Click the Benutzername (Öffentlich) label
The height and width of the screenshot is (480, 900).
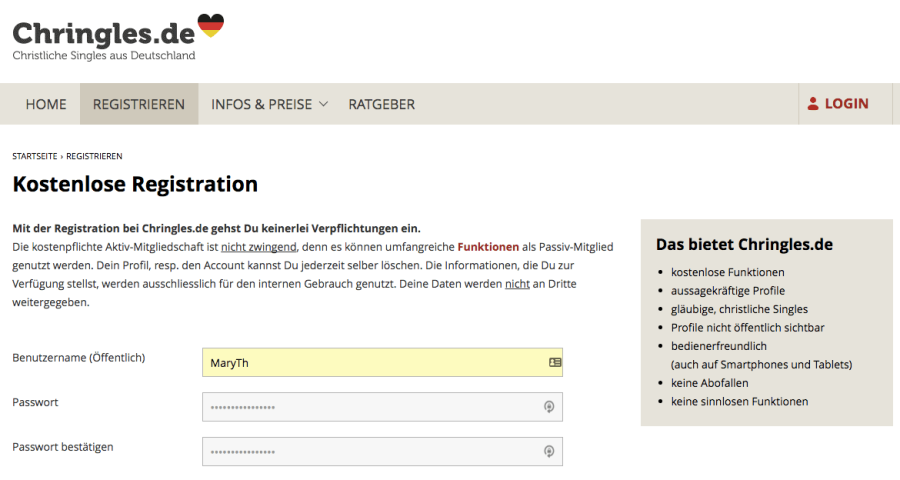tap(78, 358)
